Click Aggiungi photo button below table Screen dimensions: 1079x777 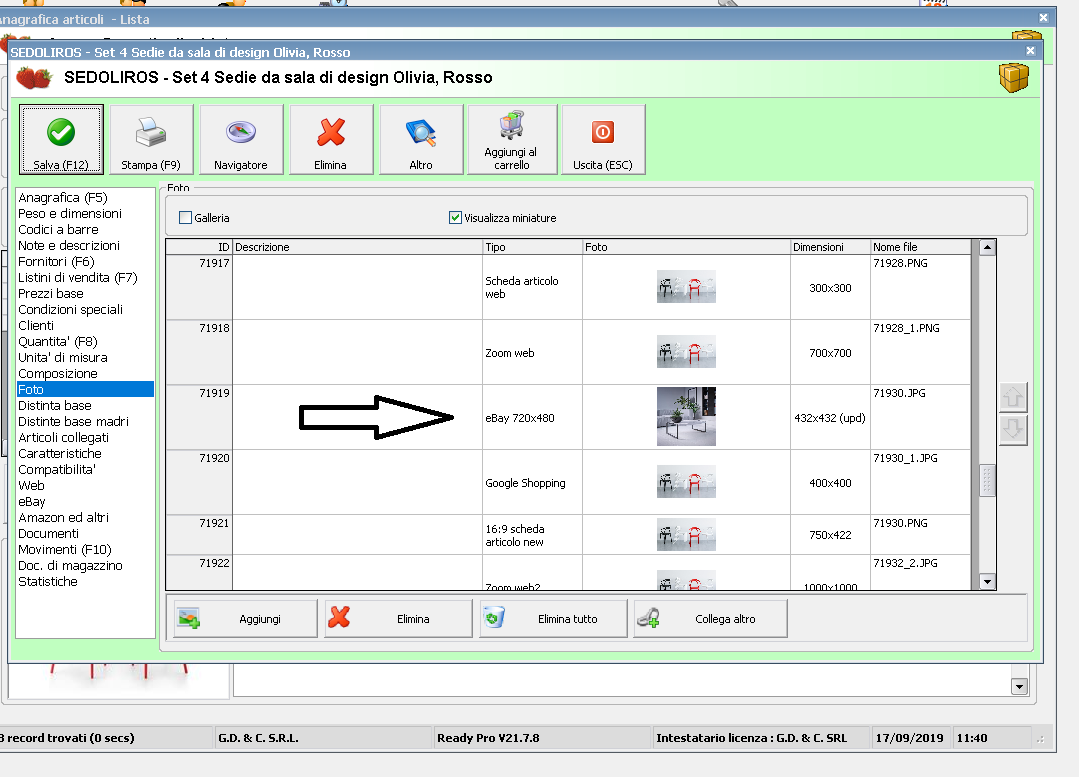click(245, 619)
